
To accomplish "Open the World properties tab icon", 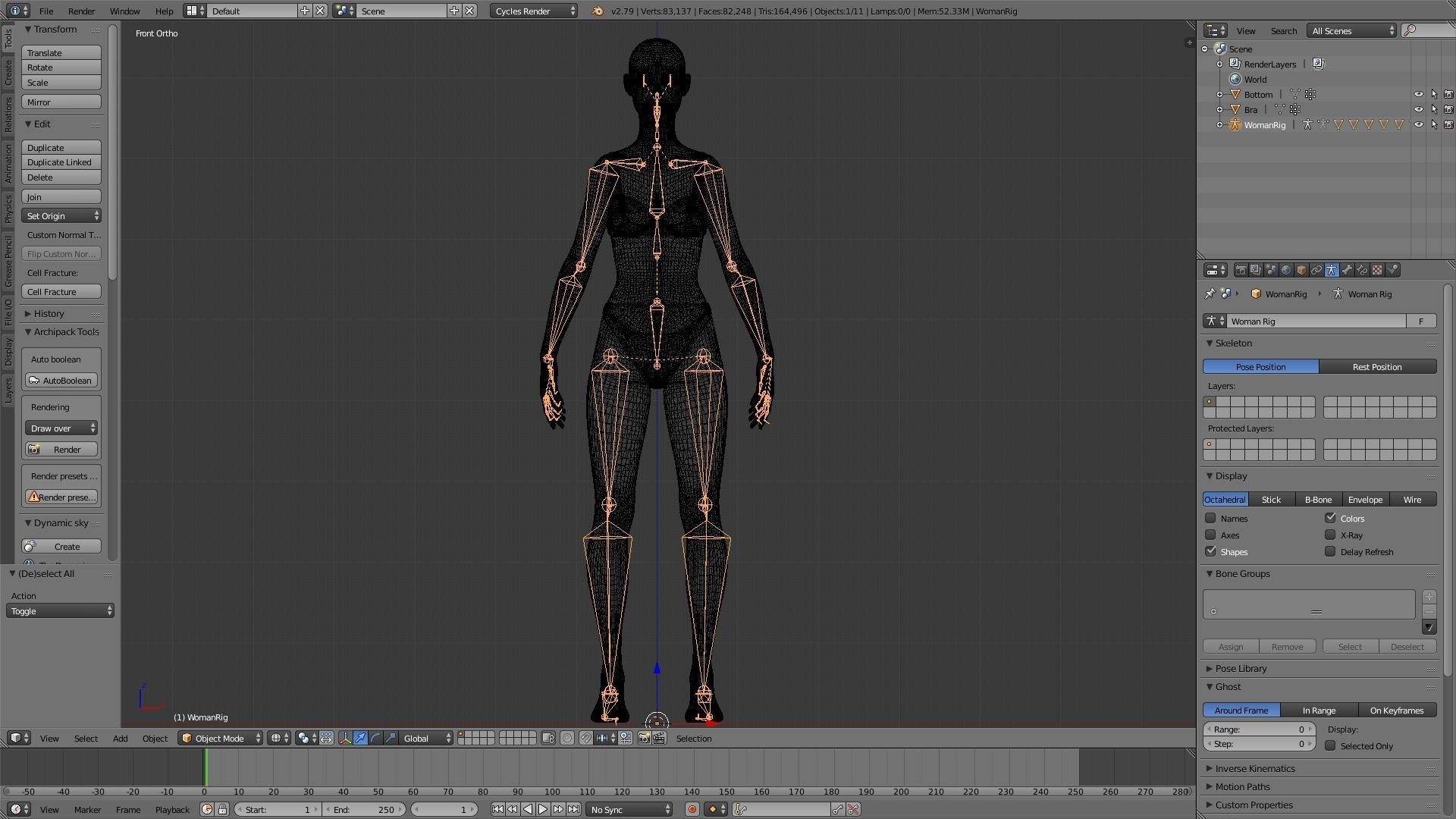I will [x=1286, y=270].
